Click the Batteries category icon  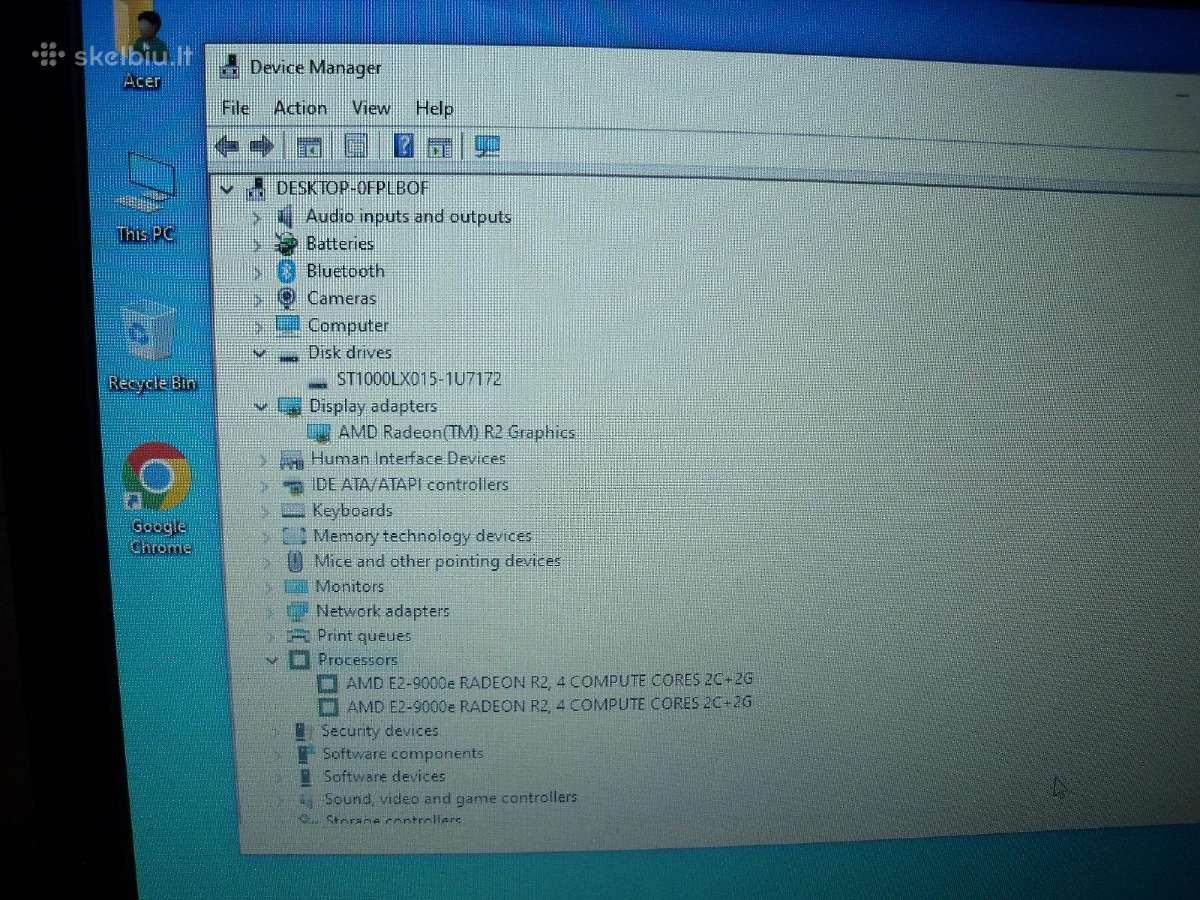tap(286, 243)
